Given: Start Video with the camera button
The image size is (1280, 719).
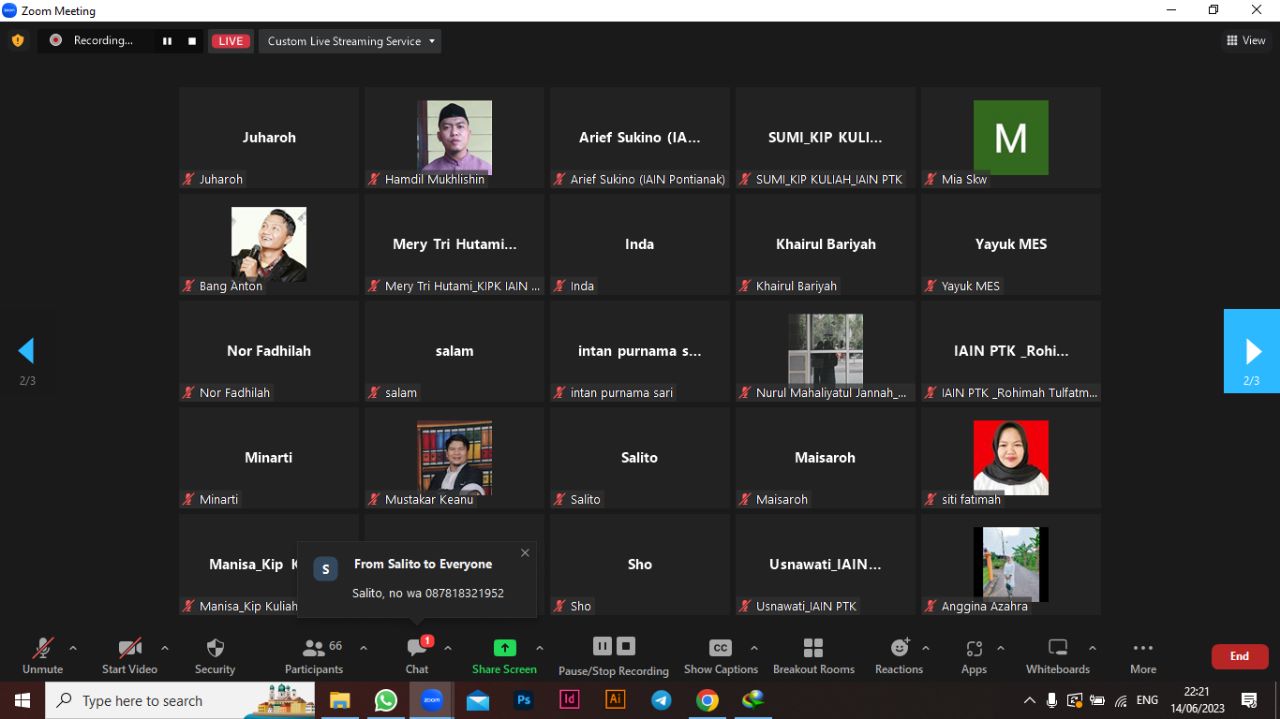Looking at the screenshot, I should point(129,655).
